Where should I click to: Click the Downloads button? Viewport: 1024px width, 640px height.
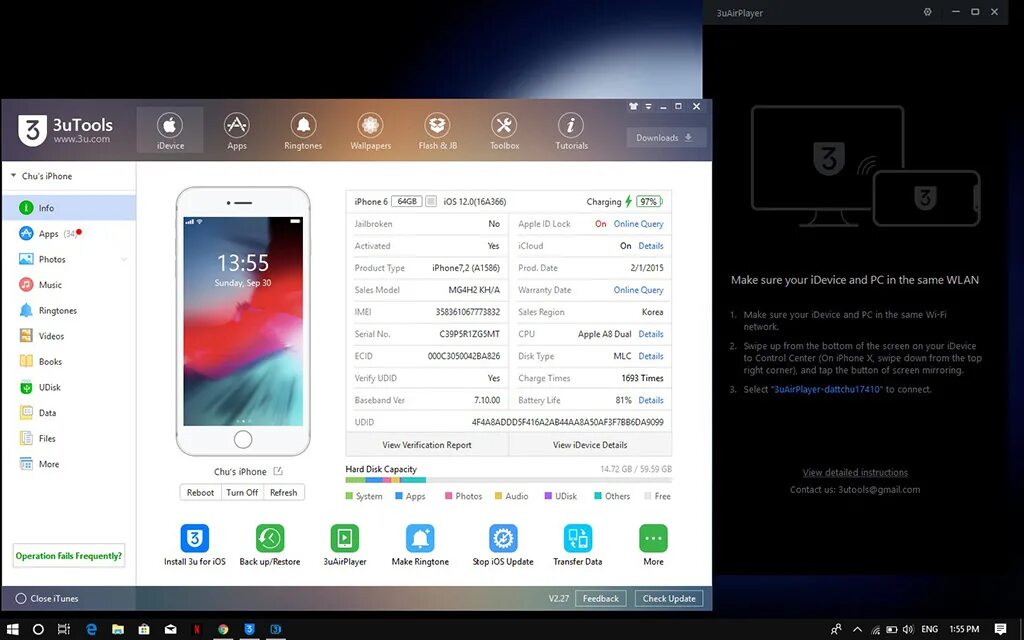[666, 138]
